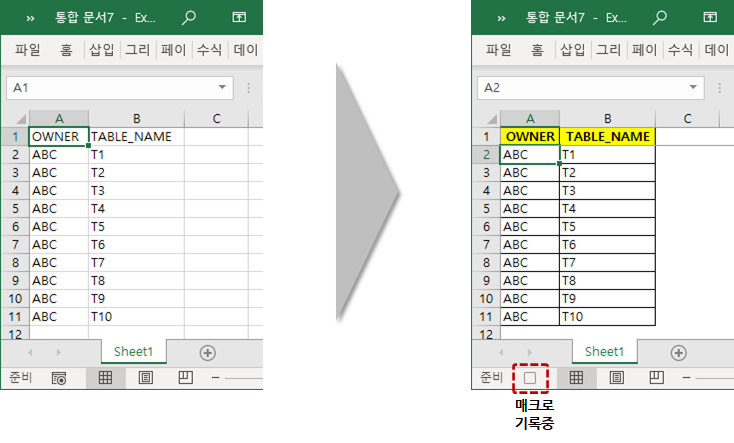Click formula bar dots handle beside A2 name box
Screen dimensions: 734x443
(719, 88)
